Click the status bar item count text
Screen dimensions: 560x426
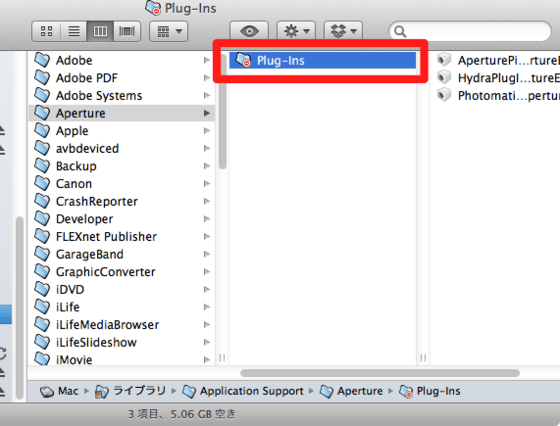182,414
